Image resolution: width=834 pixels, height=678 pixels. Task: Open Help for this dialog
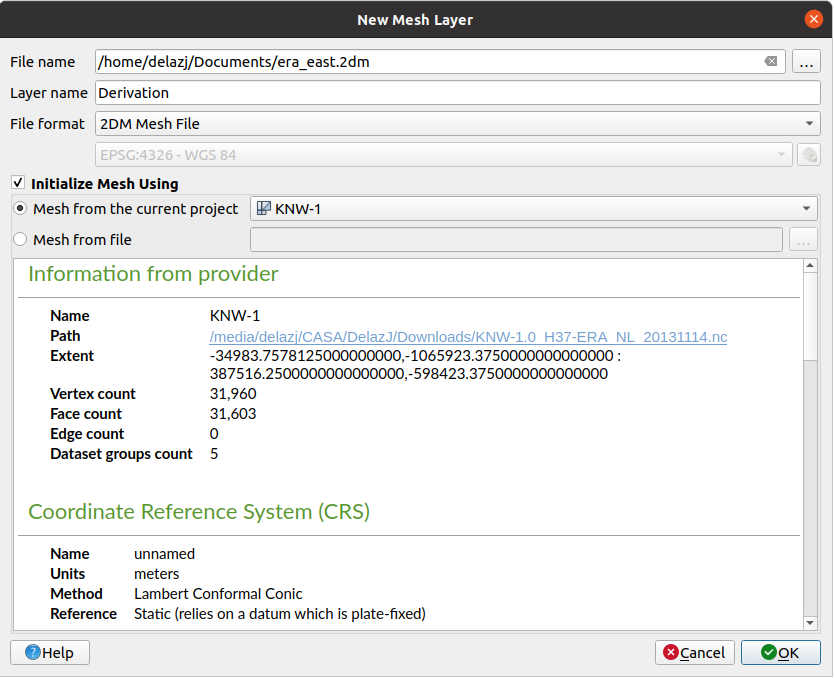50,652
